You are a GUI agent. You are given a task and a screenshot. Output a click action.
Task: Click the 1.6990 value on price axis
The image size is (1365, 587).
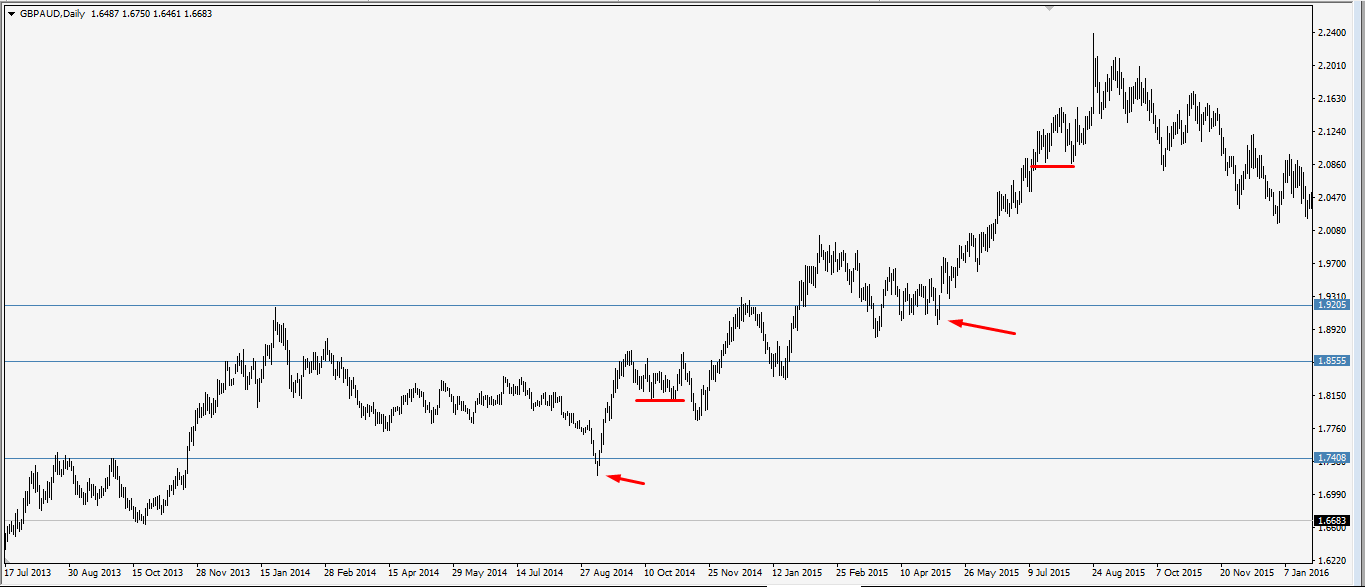click(1331, 495)
